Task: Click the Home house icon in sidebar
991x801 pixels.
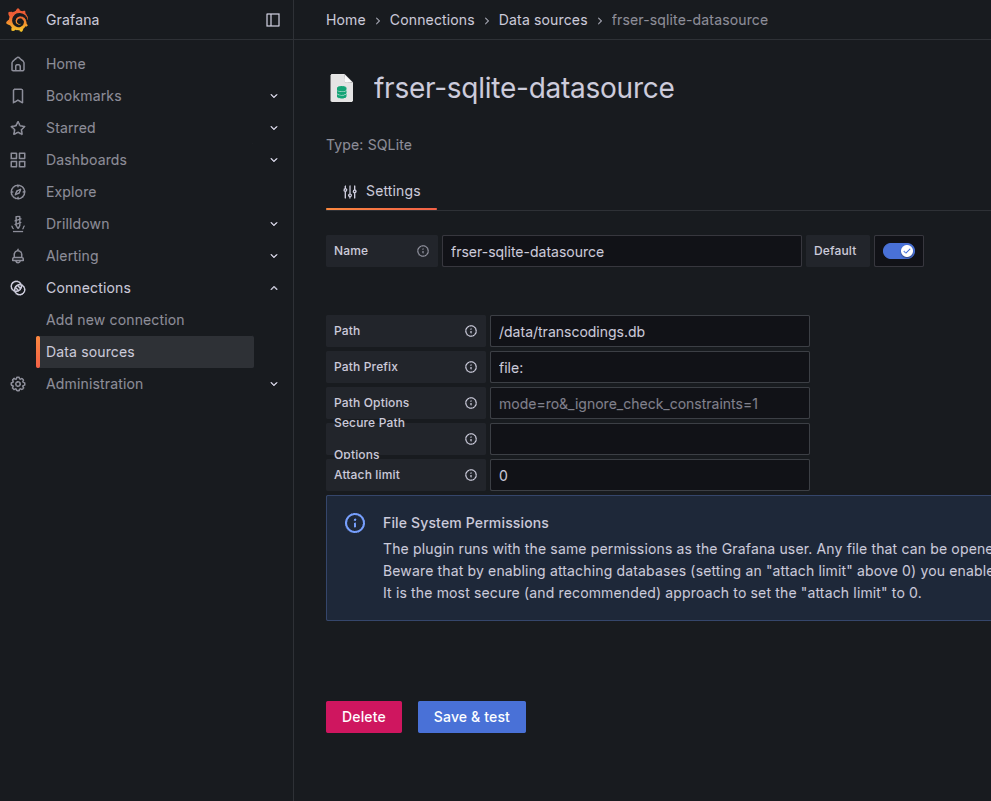Action: tap(18, 64)
